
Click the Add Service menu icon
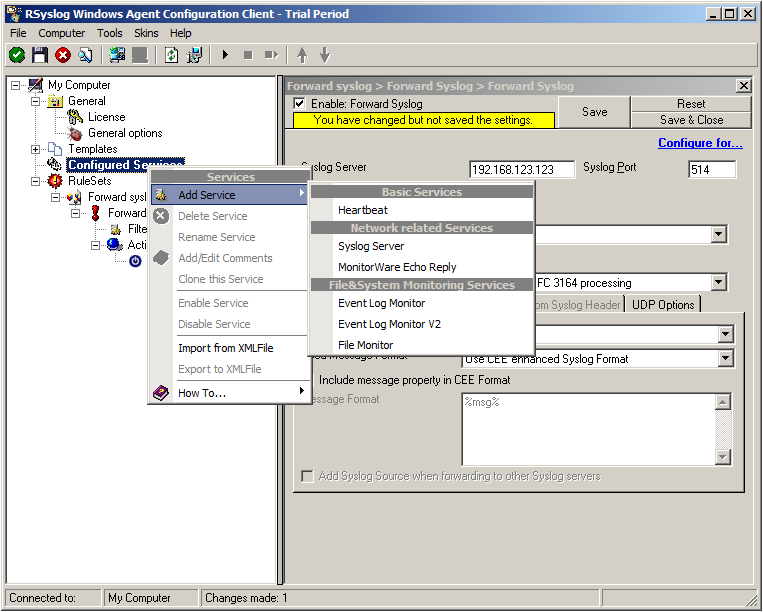click(x=161, y=195)
